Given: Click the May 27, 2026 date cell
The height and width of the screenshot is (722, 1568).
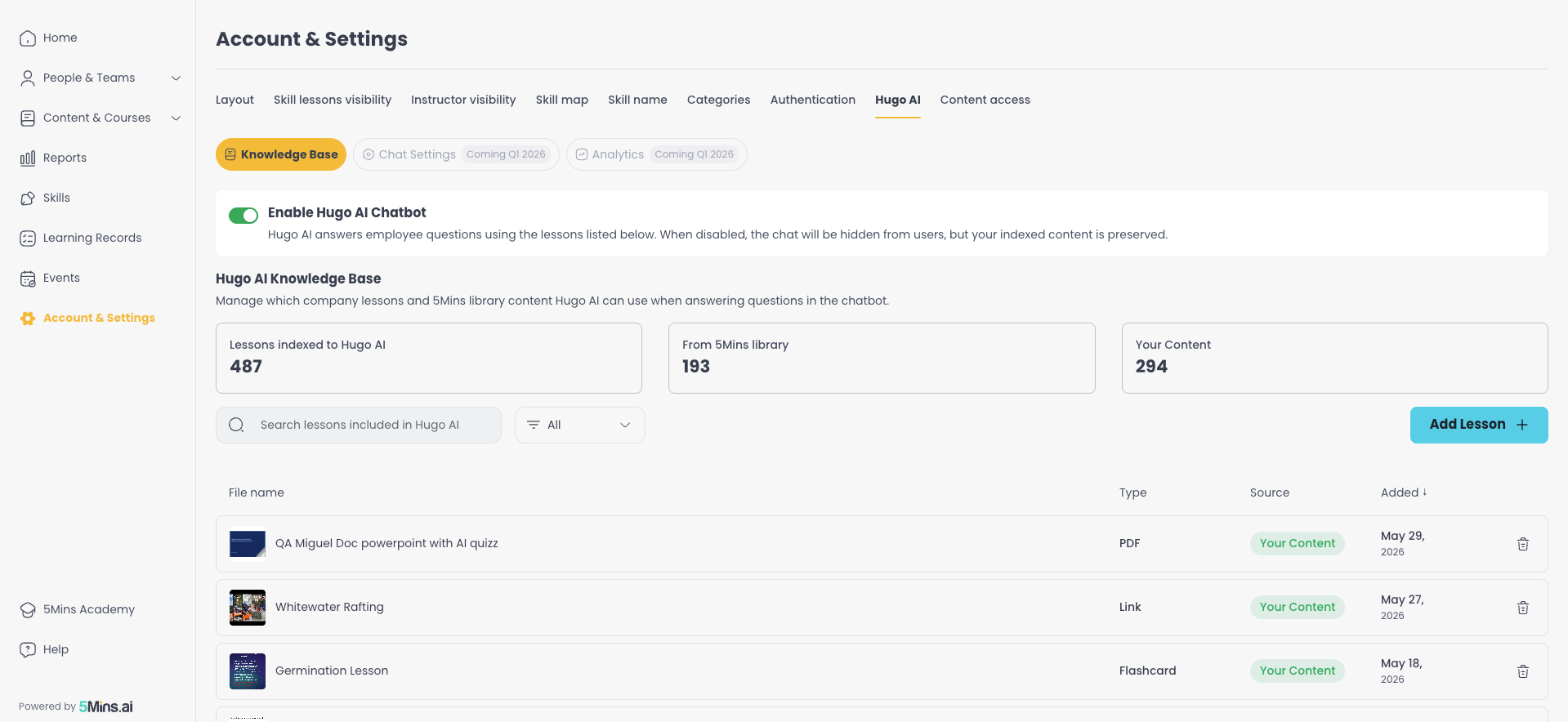Looking at the screenshot, I should pos(1402,608).
